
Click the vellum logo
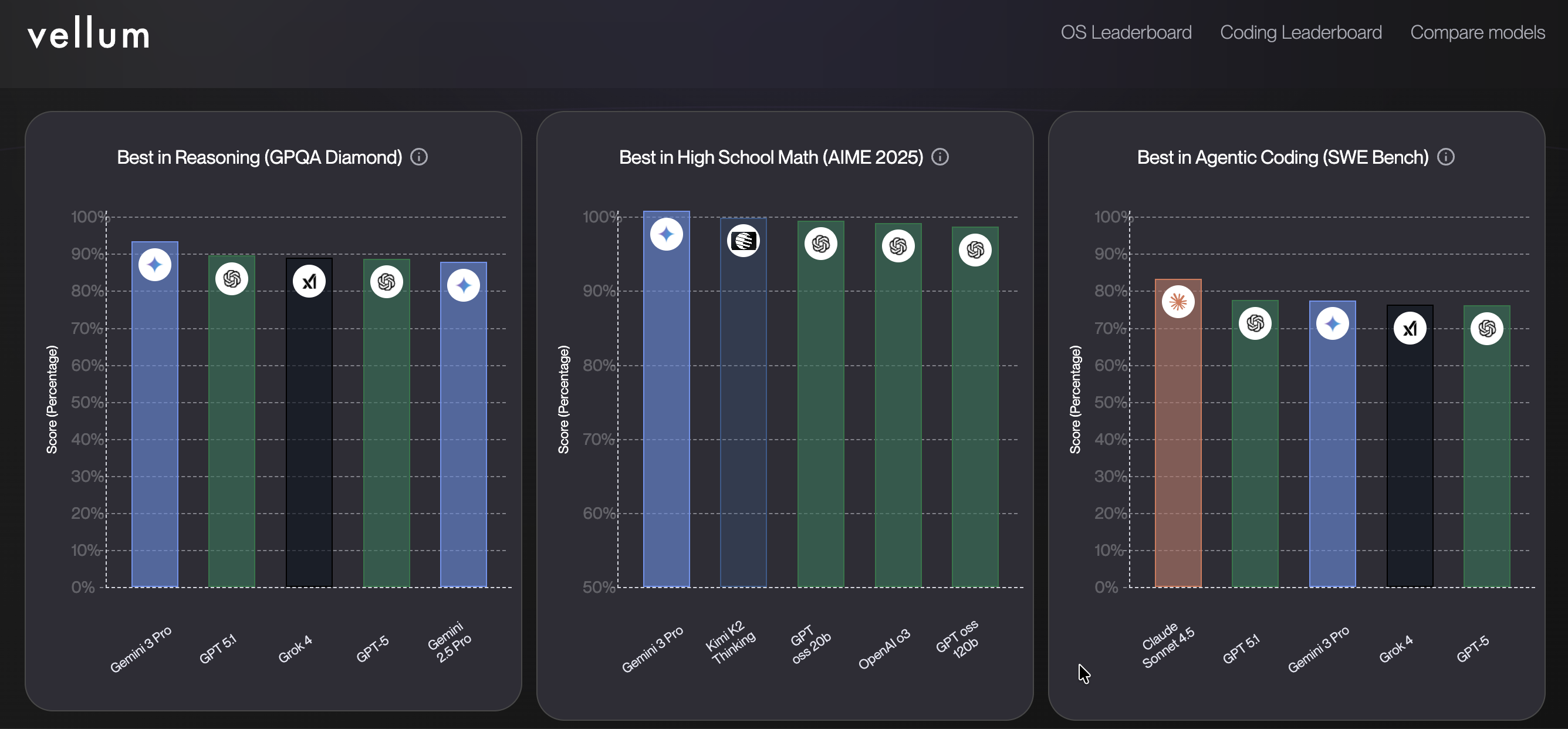coord(89,34)
